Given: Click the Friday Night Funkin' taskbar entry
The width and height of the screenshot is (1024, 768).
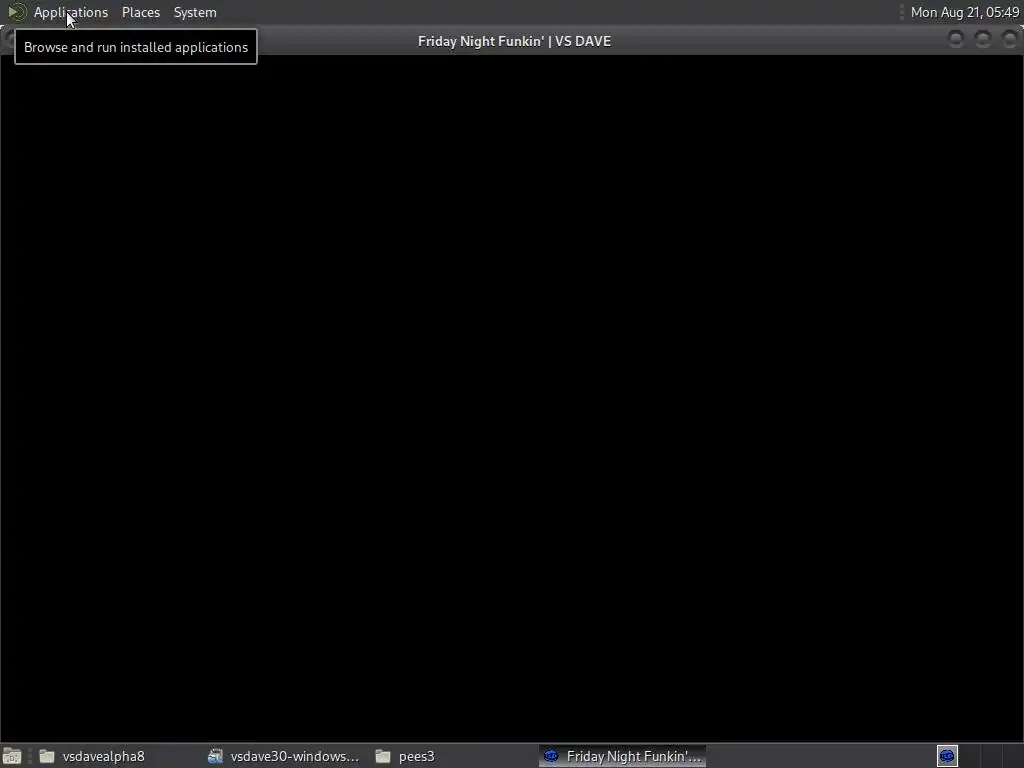Looking at the screenshot, I should click(622, 756).
